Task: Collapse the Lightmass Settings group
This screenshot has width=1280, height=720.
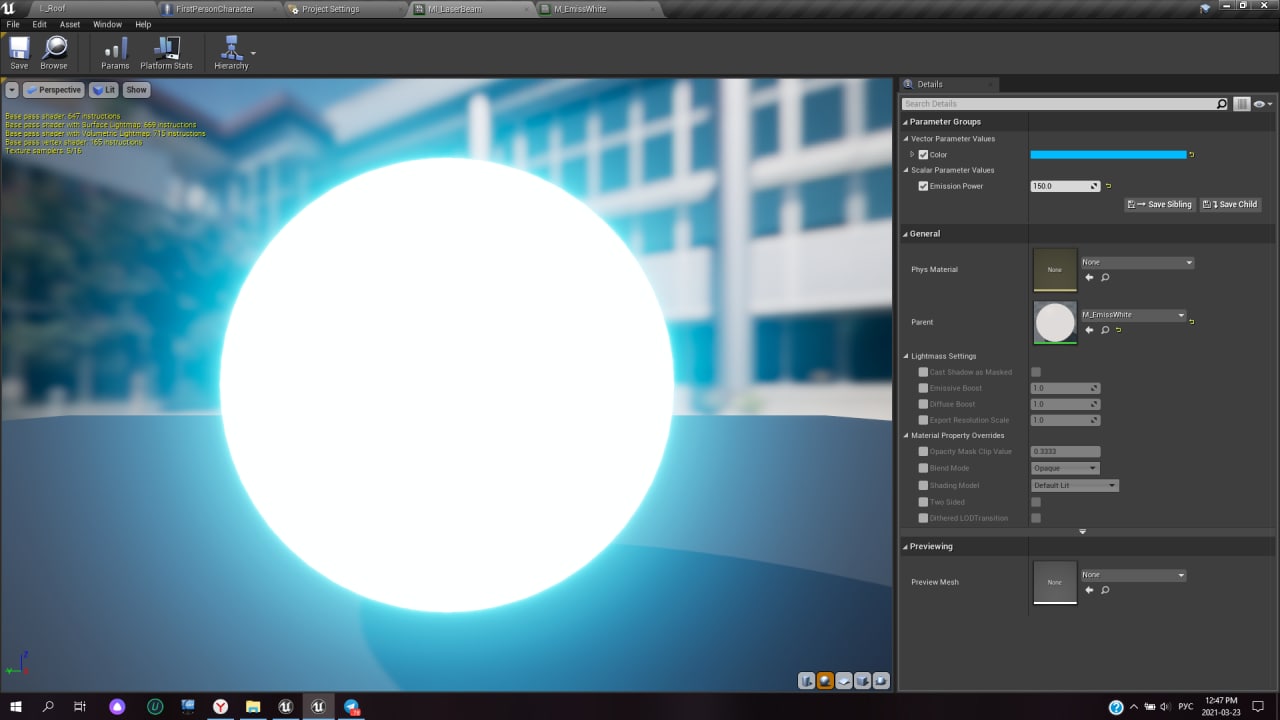Action: tap(906, 356)
